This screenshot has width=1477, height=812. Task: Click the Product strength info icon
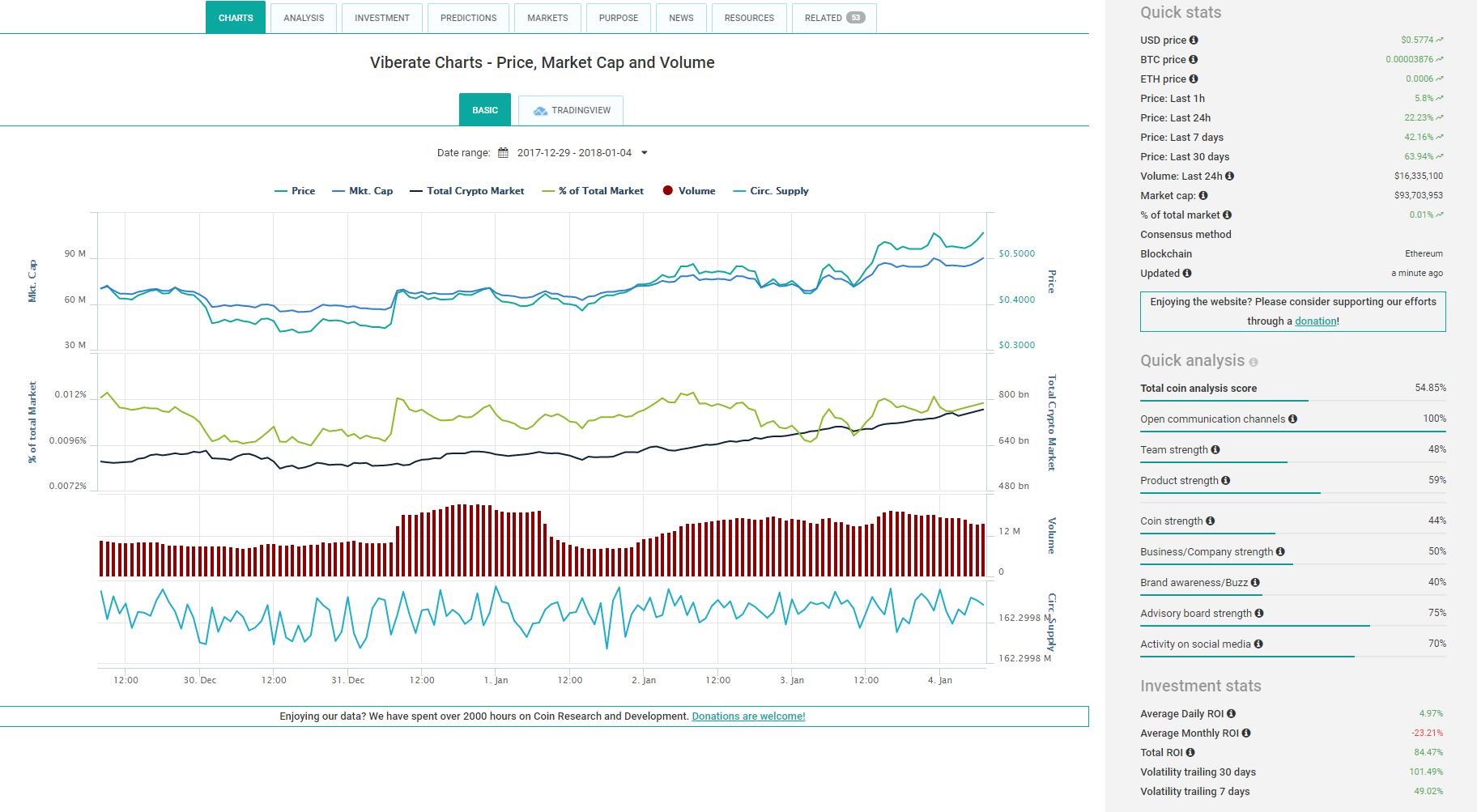click(1226, 480)
